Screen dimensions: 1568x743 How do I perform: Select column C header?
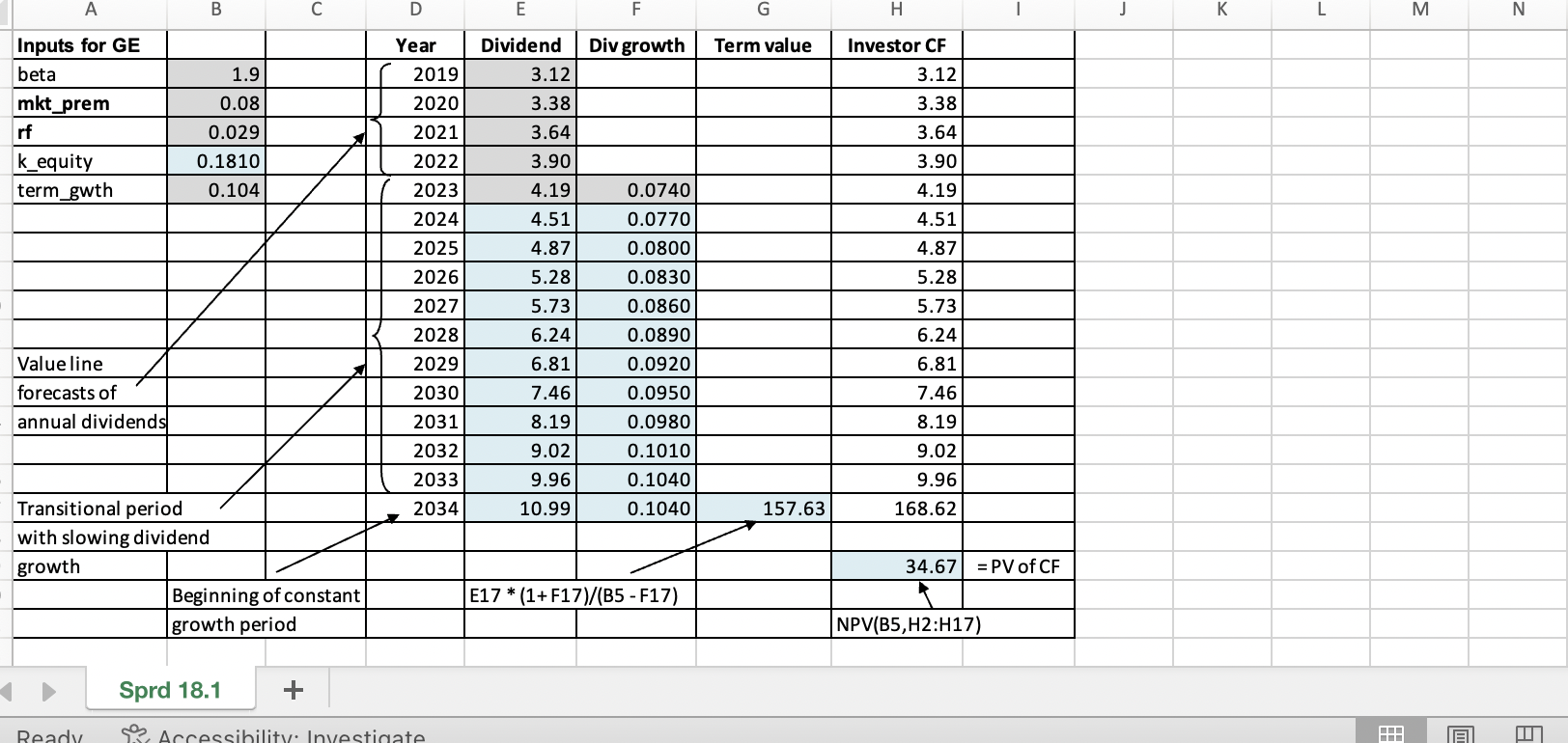(316, 10)
